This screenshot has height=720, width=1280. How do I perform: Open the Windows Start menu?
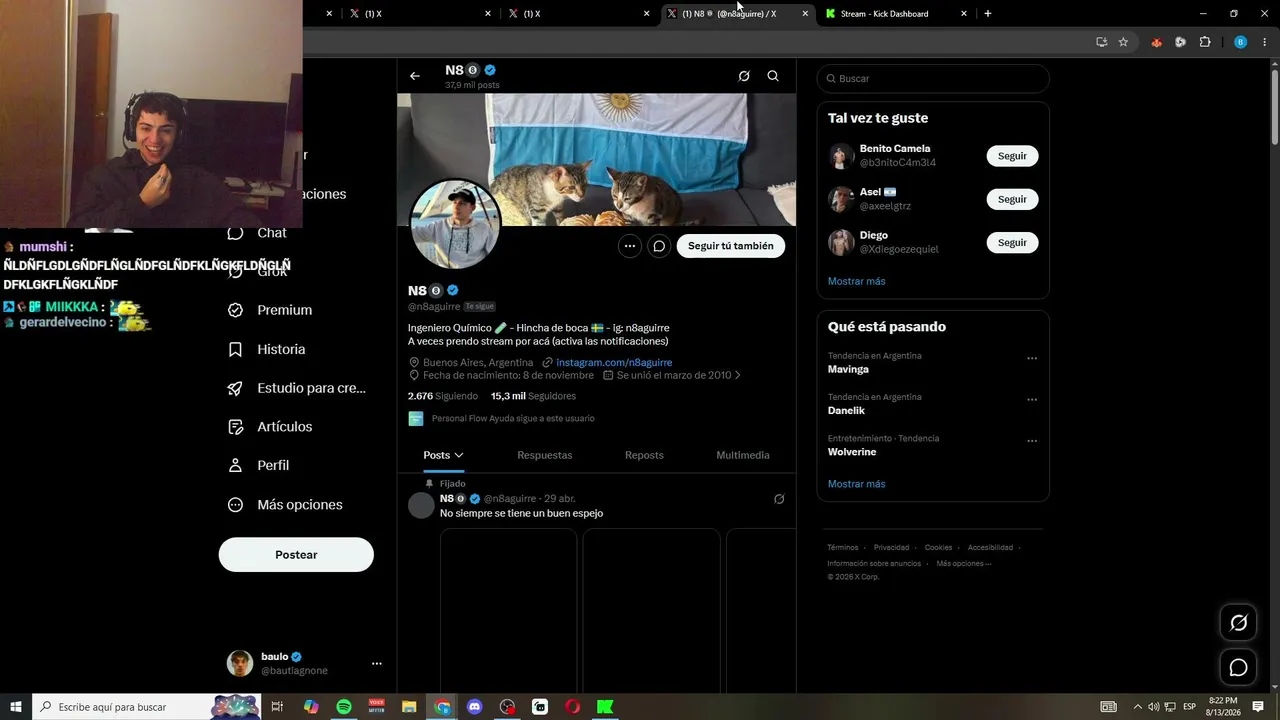pos(16,707)
